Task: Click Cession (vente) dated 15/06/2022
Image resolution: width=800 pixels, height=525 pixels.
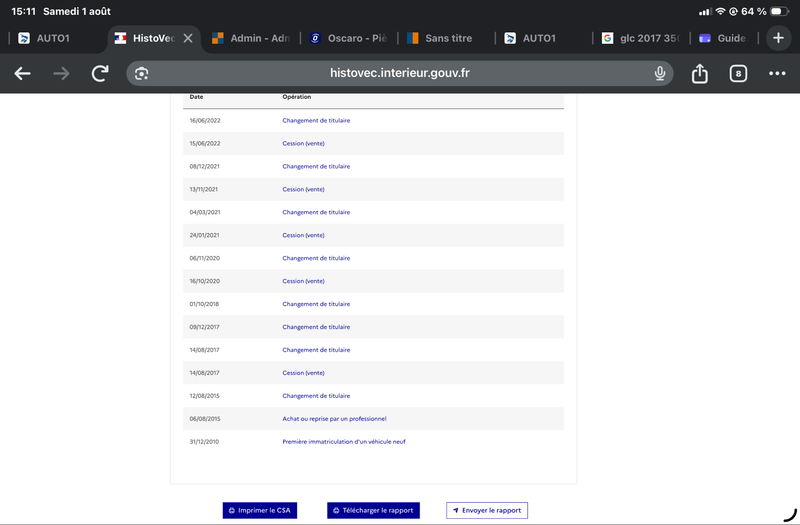Action: pyautogui.click(x=304, y=143)
